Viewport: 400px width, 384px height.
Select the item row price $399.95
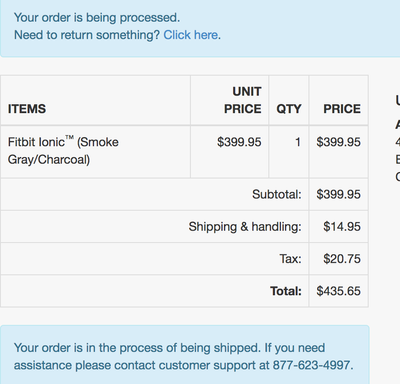pyautogui.click(x=338, y=142)
